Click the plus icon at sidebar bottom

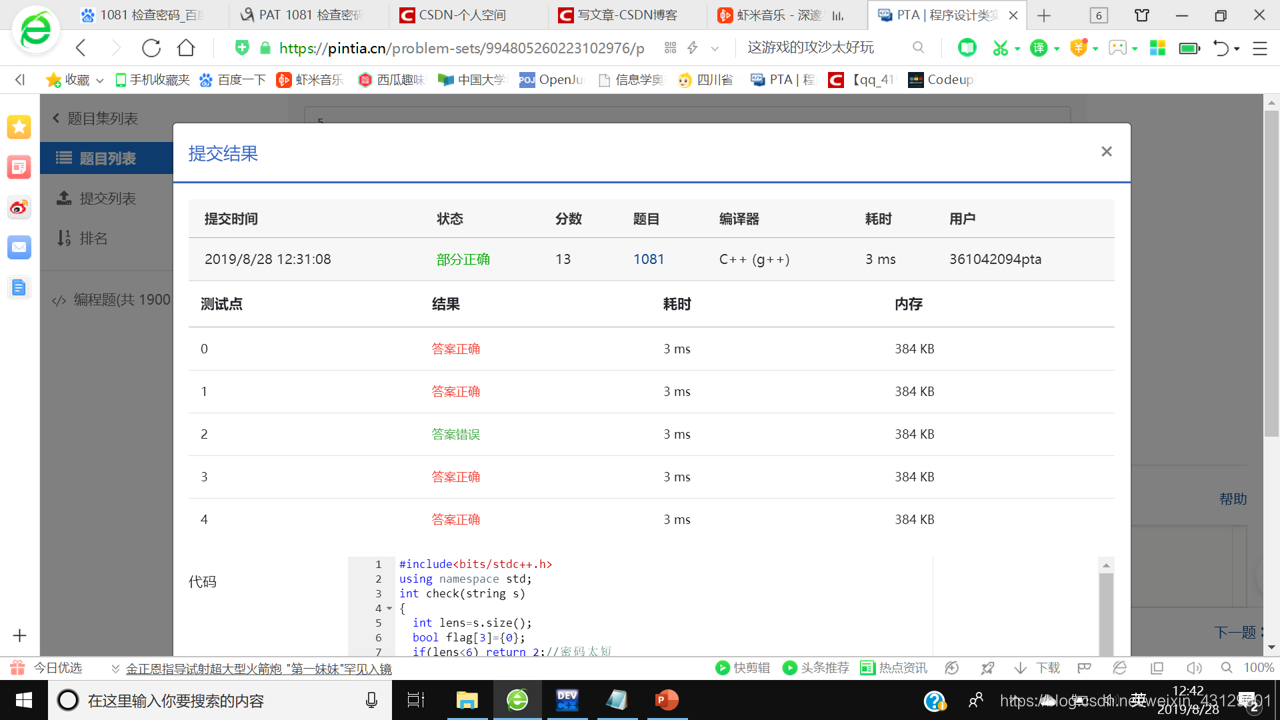click(19, 636)
